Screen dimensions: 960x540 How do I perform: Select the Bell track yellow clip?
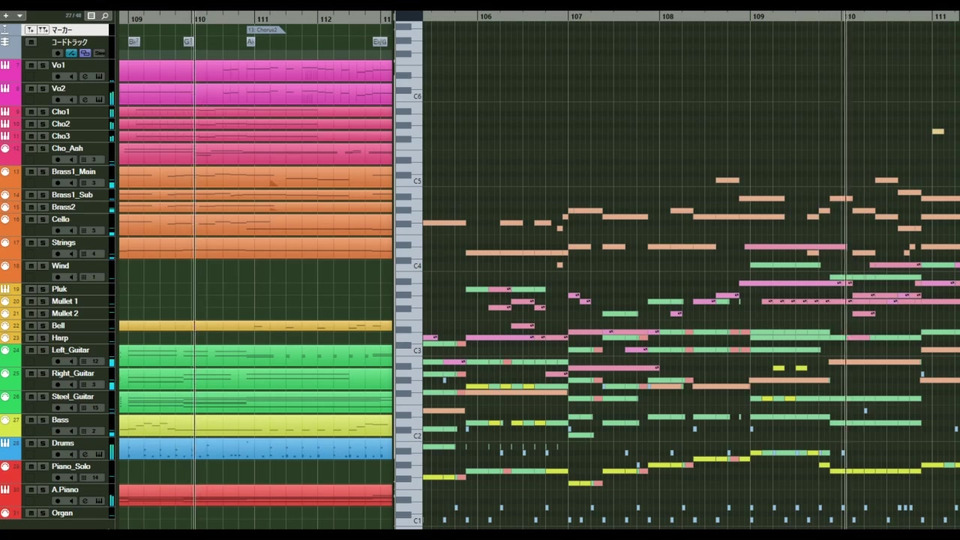coord(255,326)
